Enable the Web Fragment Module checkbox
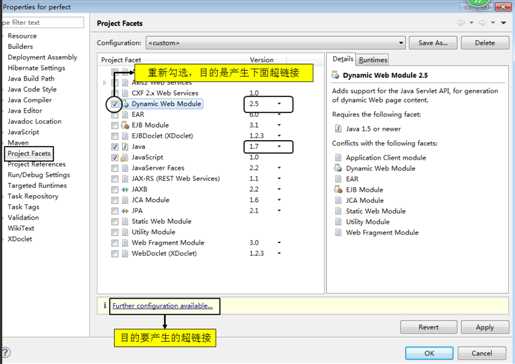The width and height of the screenshot is (515, 364). point(115,243)
